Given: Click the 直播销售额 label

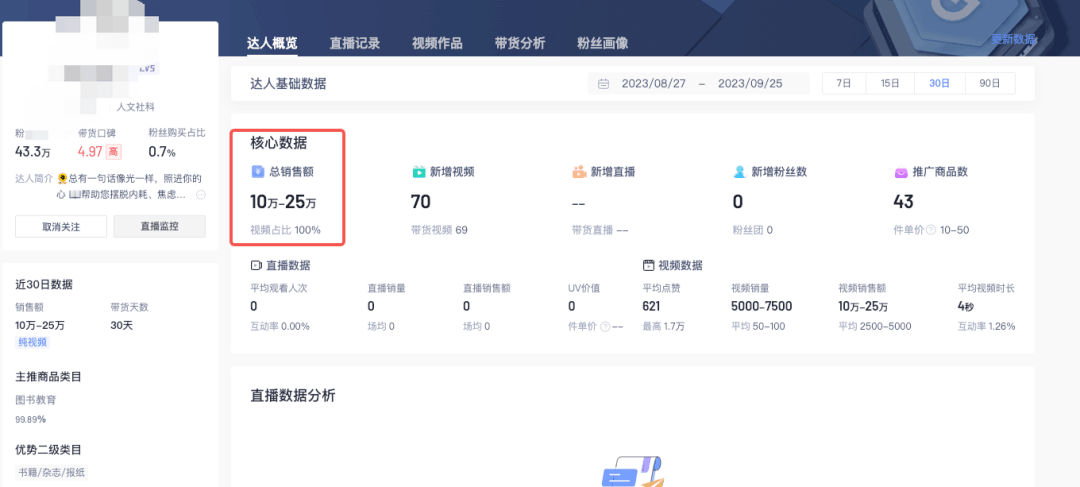Looking at the screenshot, I should coord(487,288).
